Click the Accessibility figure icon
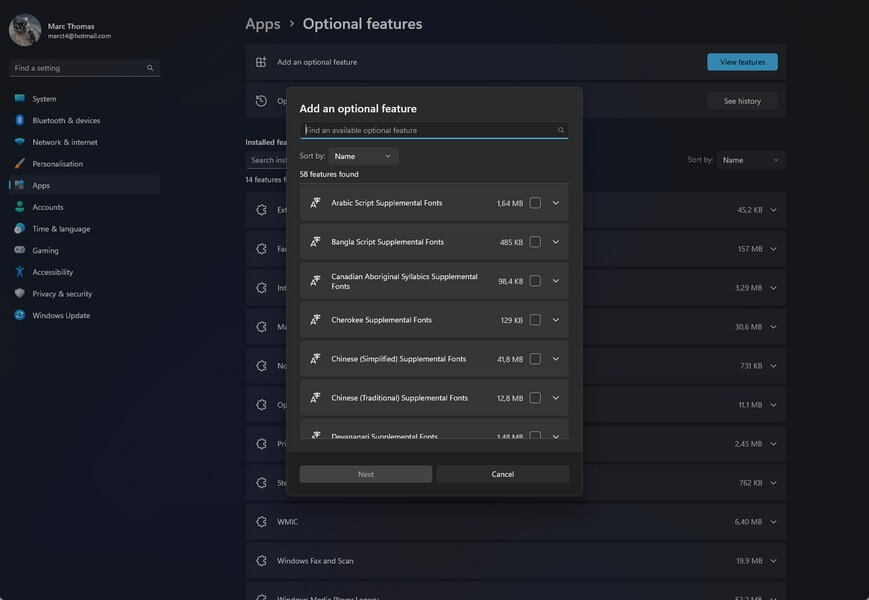 19,271
